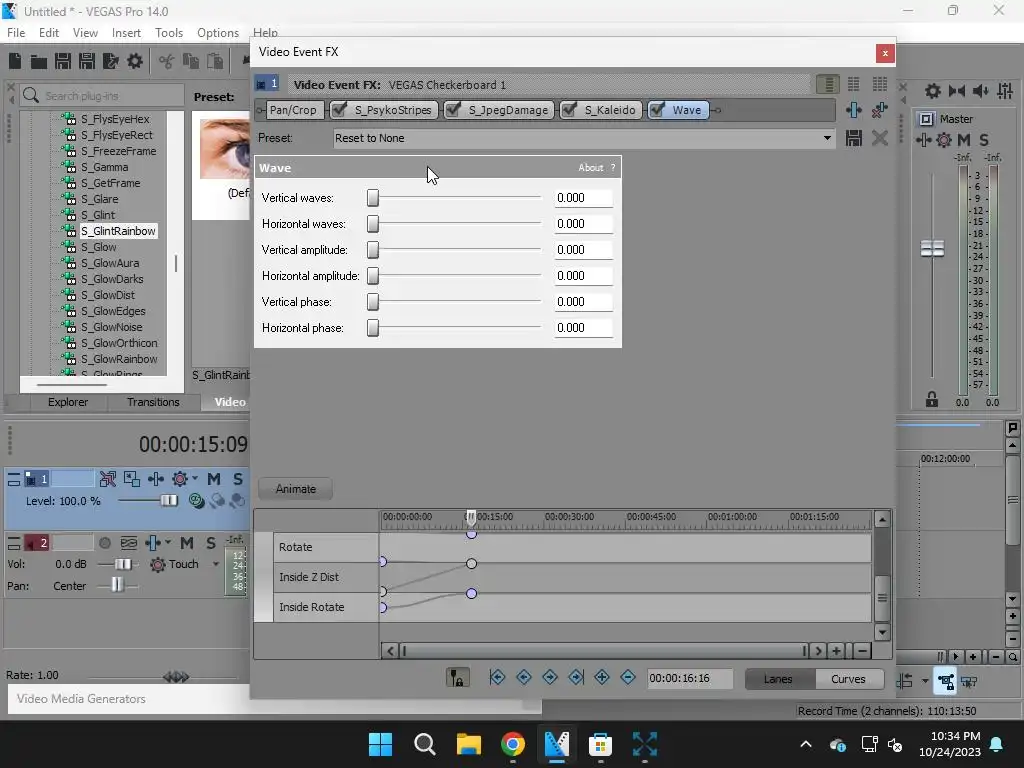Solo audio track 2 with S button
Screen dimensions: 1024x768
[x=211, y=543]
